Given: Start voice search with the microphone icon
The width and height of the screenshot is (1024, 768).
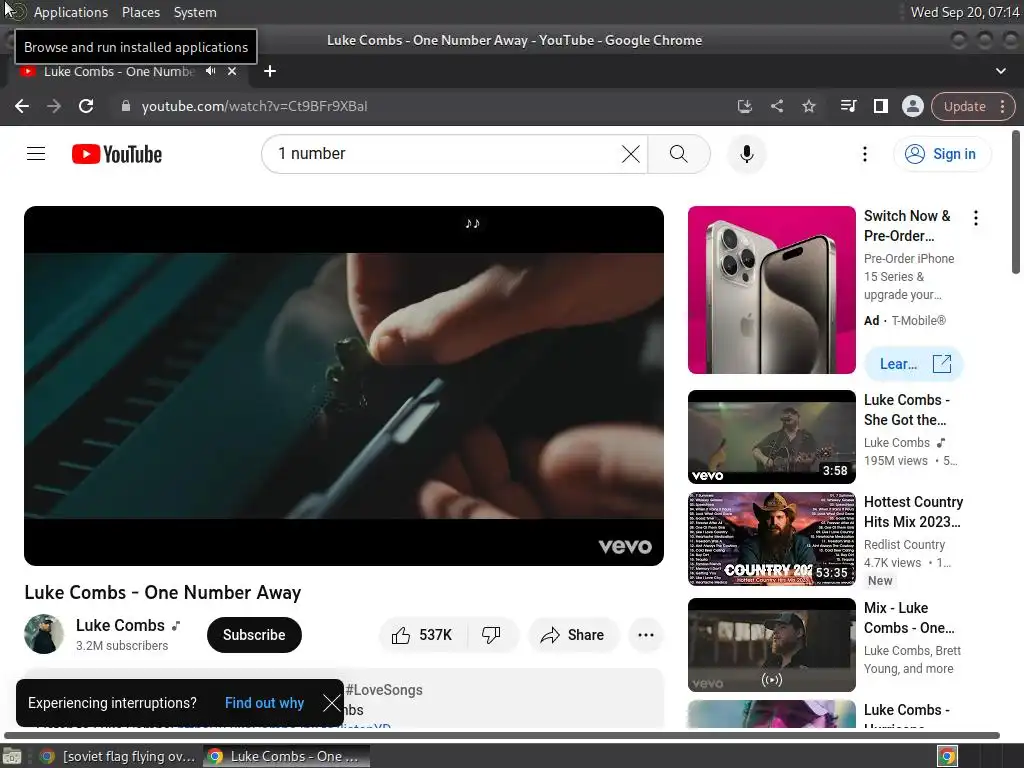Looking at the screenshot, I should (746, 154).
